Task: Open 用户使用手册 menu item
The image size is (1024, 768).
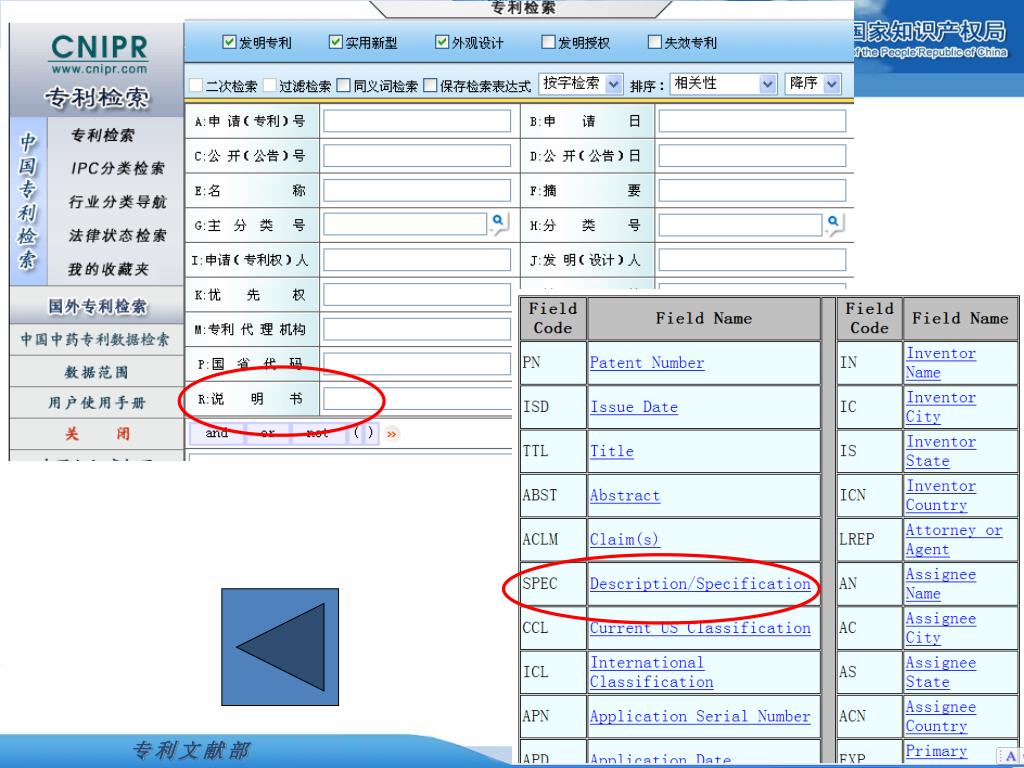Action: tap(97, 403)
